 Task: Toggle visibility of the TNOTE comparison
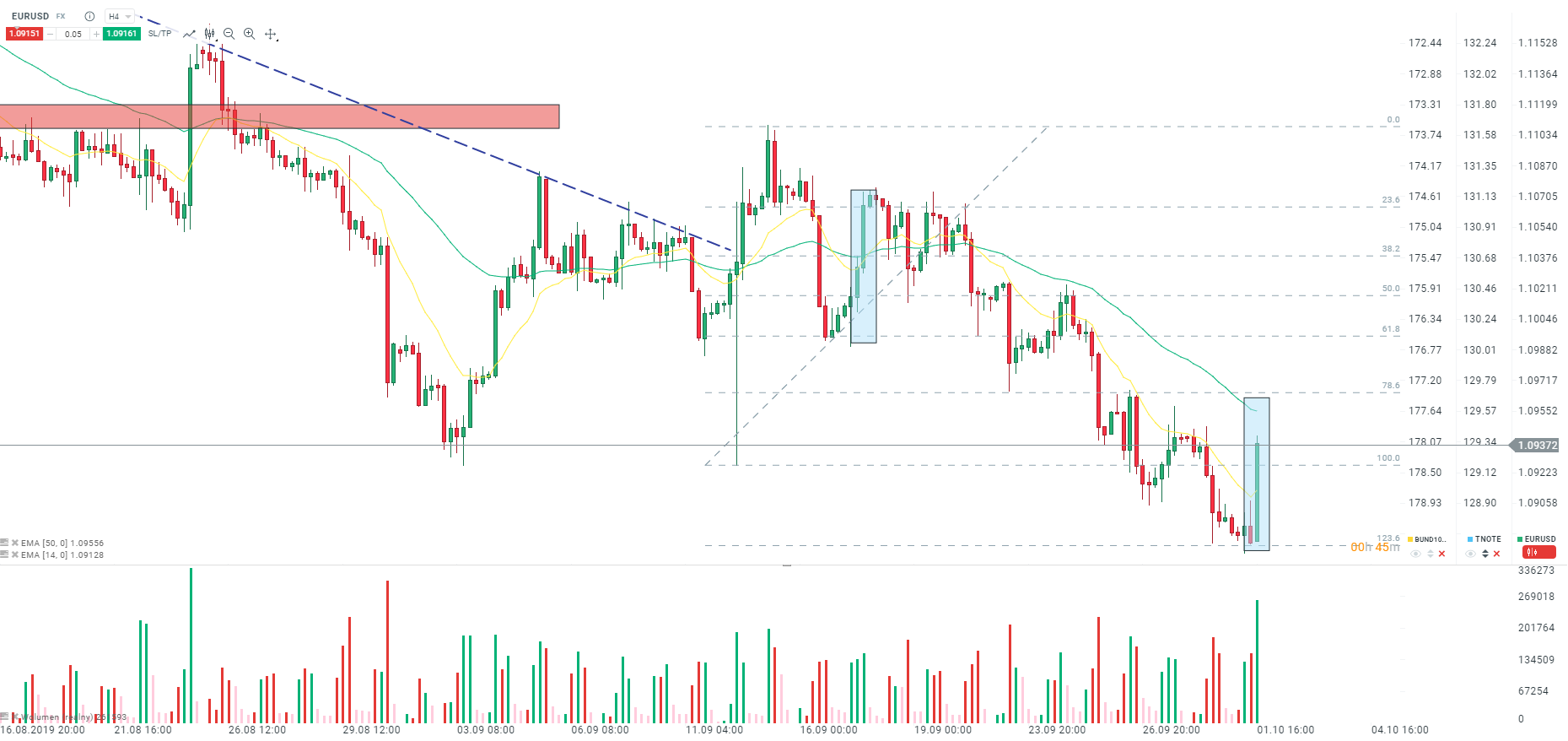pyautogui.click(x=1470, y=554)
